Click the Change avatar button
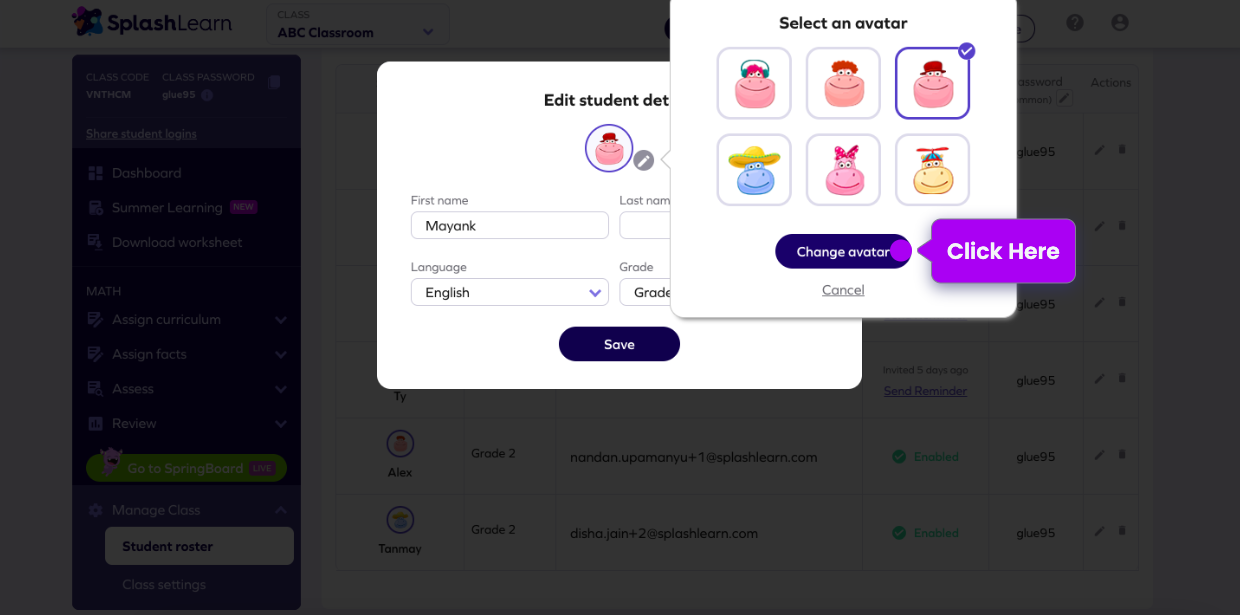Image resolution: width=1240 pixels, height=615 pixels. [842, 252]
